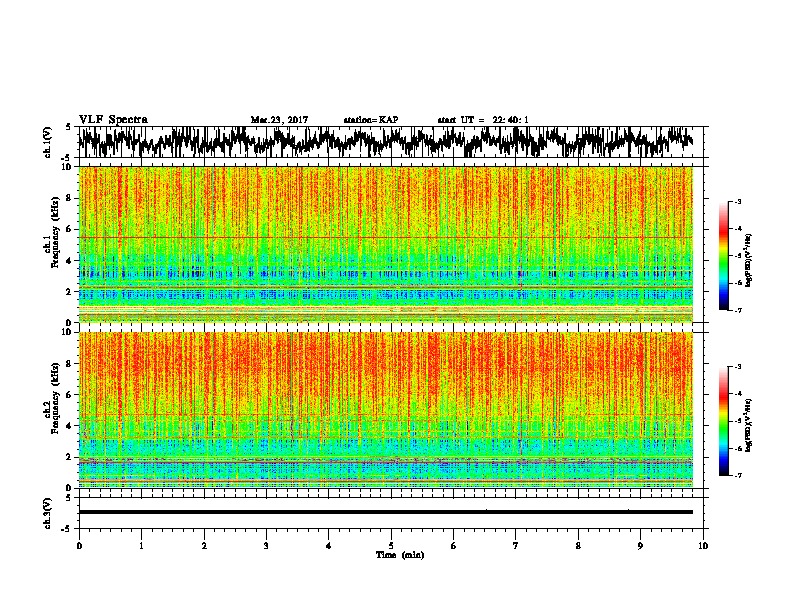Click the 2 kHz tick on ch.1 axis
Viewport: 792px width, 612px height.
pyautogui.click(x=70, y=291)
